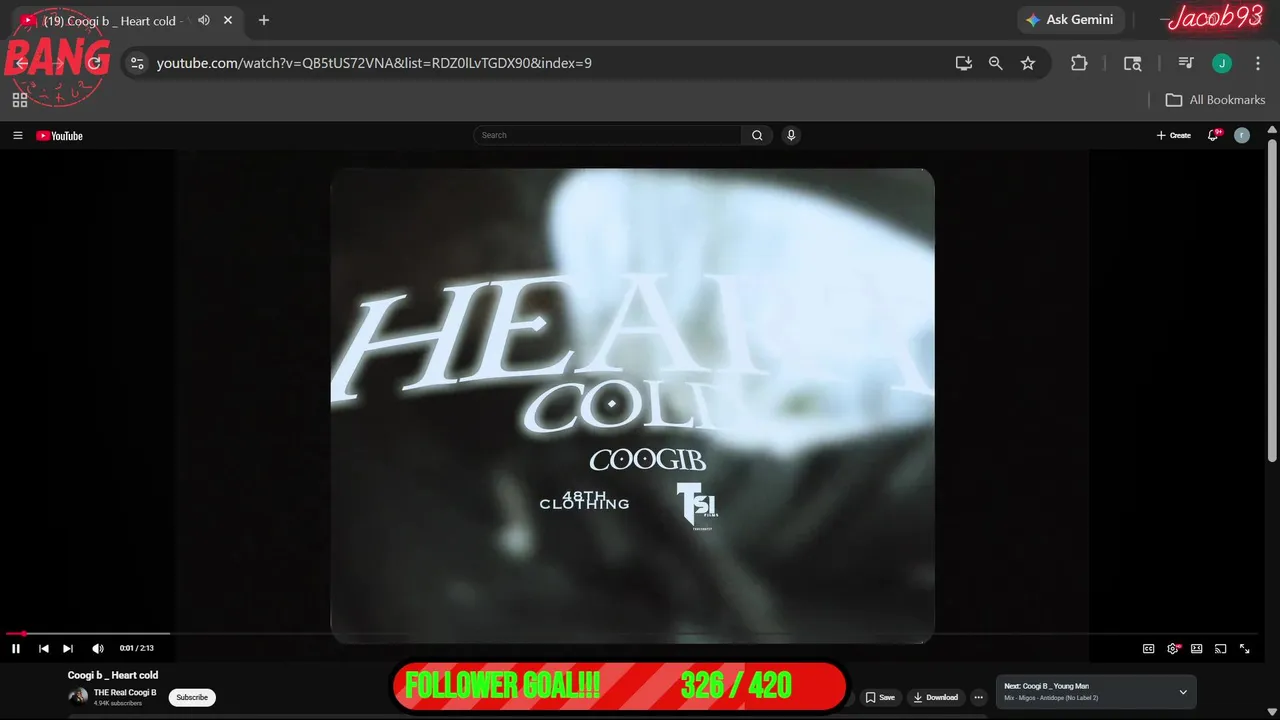Screen dimensions: 1280x720
Task: Save the video to a playlist
Action: (x=880, y=697)
